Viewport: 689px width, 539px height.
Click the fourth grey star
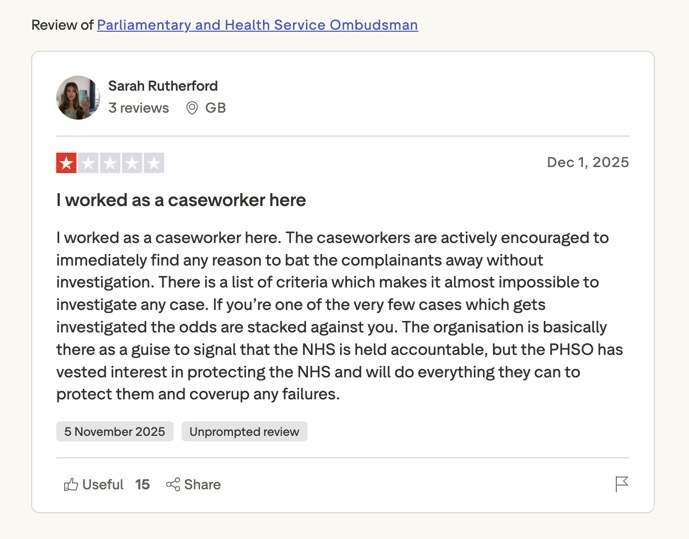pos(132,163)
